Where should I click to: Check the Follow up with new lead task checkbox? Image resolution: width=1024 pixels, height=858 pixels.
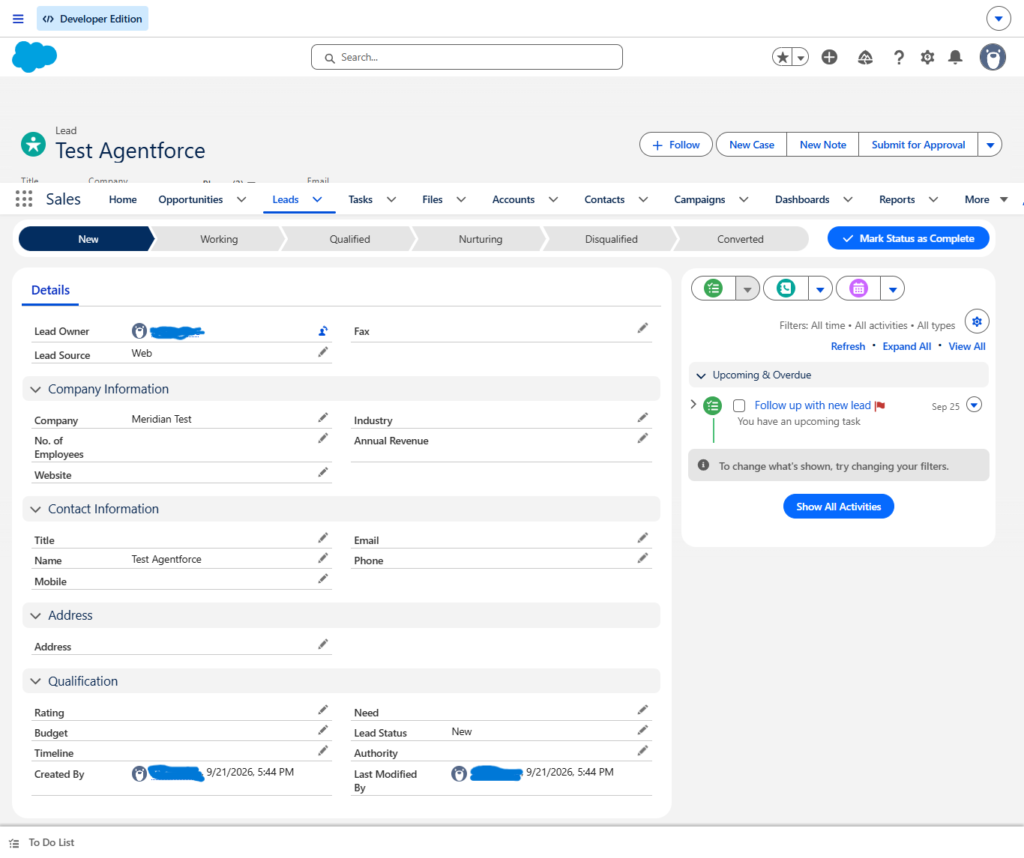click(739, 405)
